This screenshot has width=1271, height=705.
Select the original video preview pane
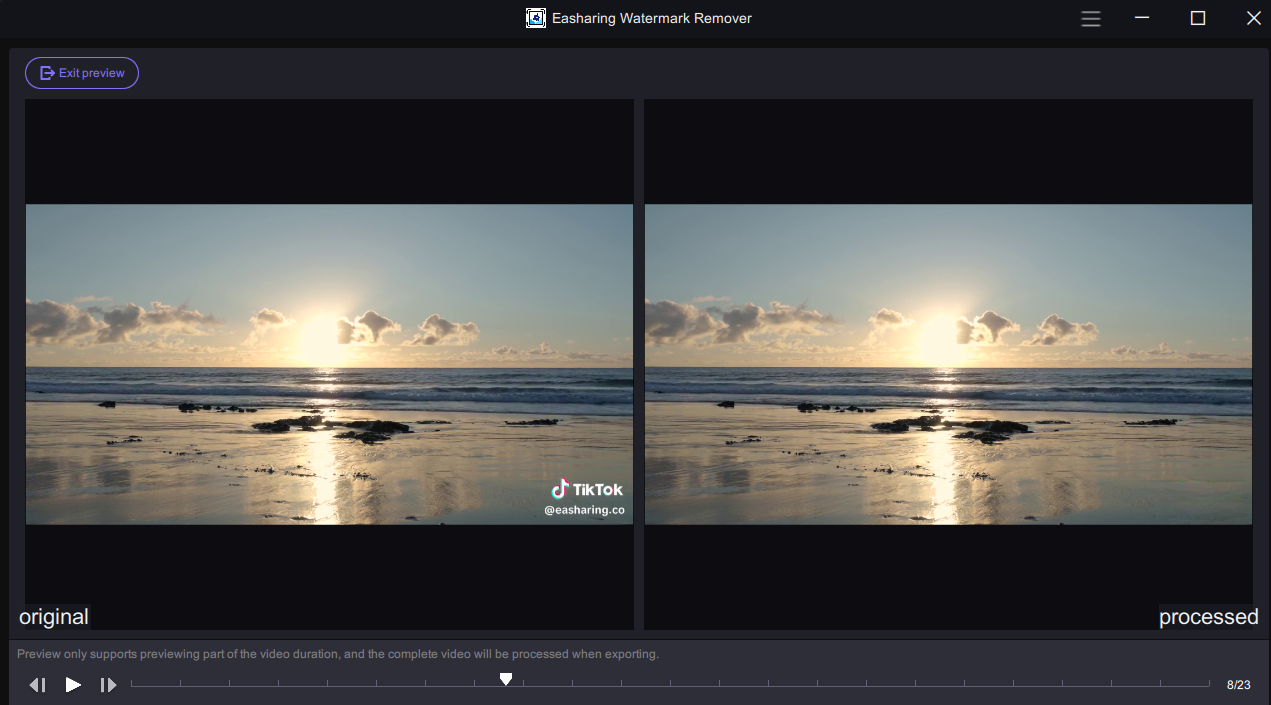(x=329, y=364)
